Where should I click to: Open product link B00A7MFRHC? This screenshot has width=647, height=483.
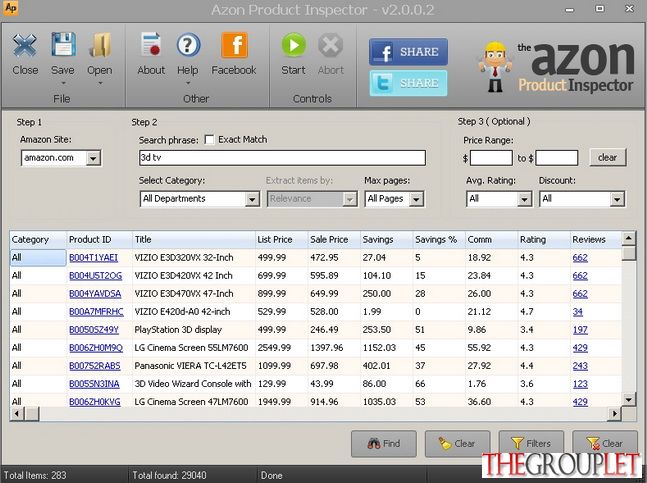tap(96, 312)
